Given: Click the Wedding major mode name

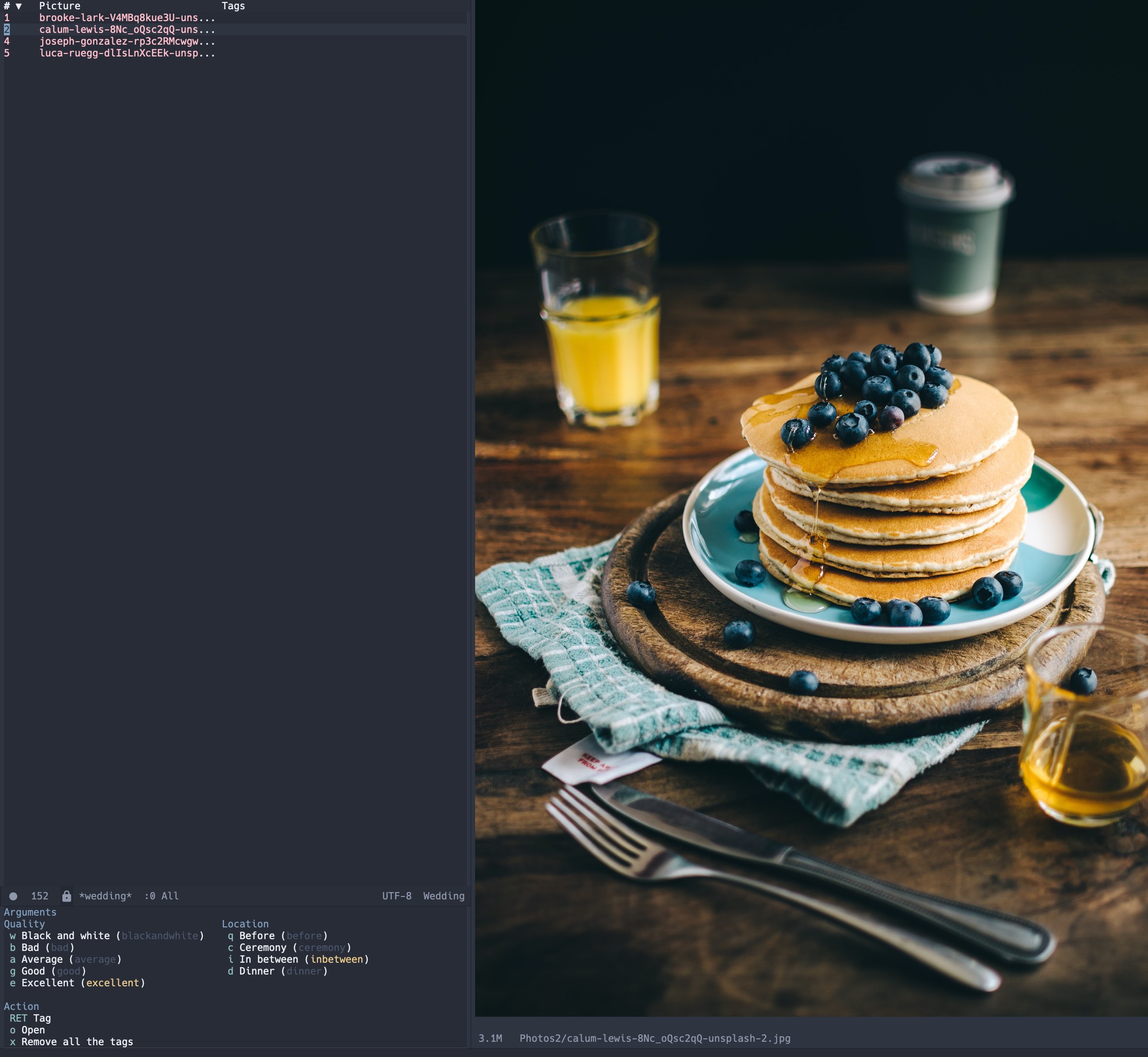Looking at the screenshot, I should [443, 895].
